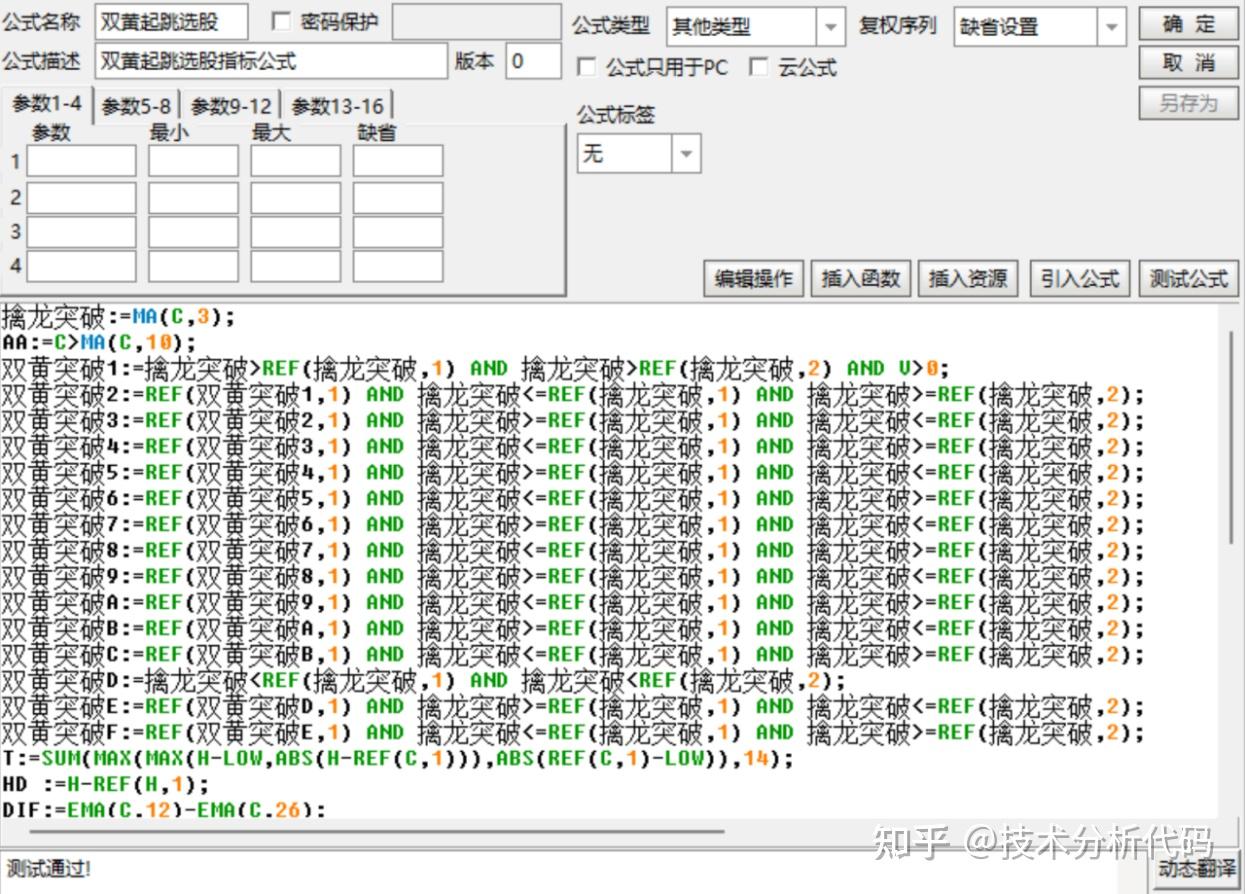Switch to the 参数13-16 tab

[x=337, y=106]
